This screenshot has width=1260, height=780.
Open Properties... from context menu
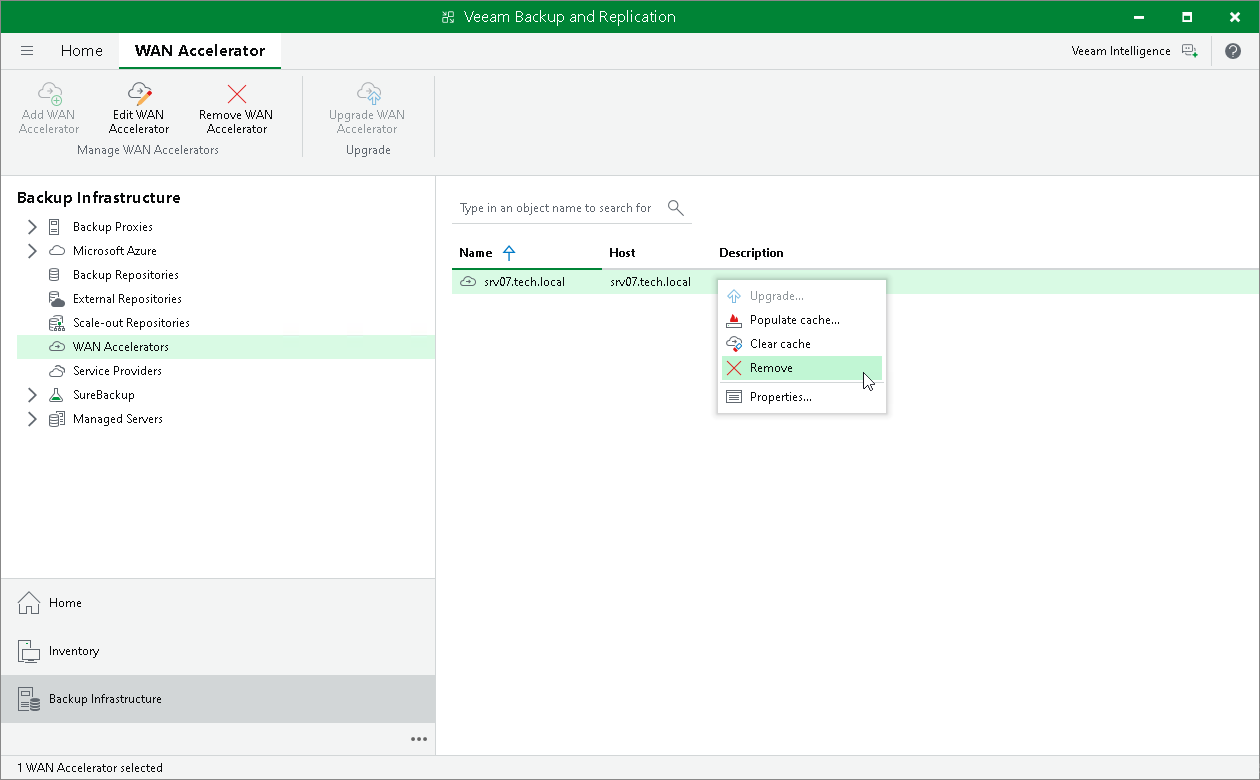[x=802, y=397]
